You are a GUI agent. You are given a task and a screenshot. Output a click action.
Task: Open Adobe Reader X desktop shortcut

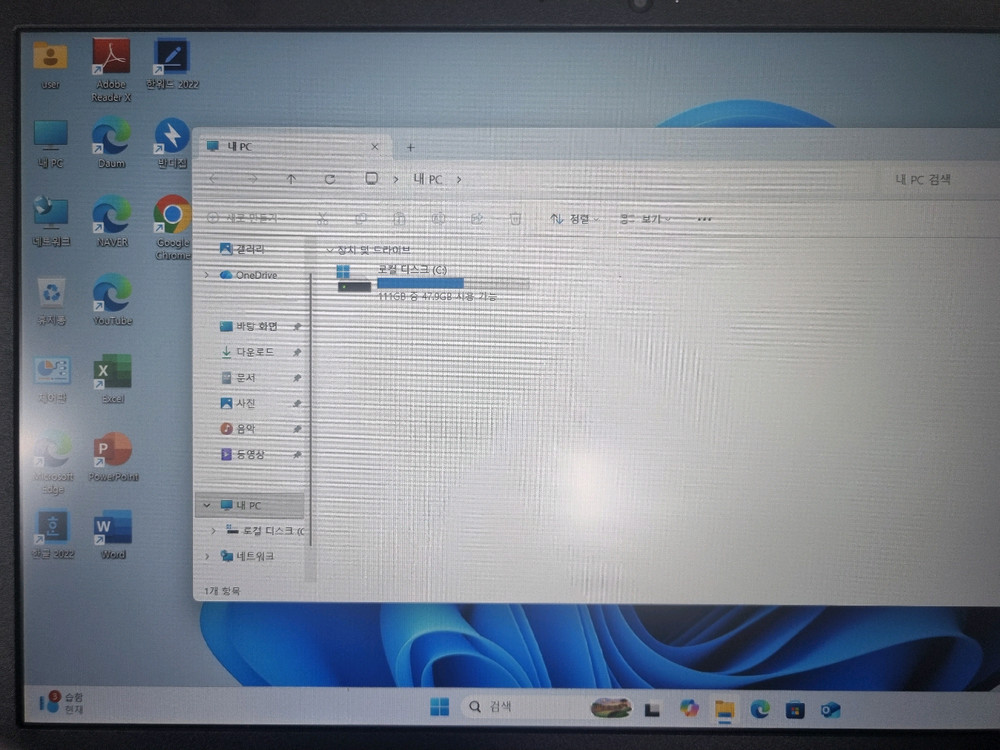111,70
